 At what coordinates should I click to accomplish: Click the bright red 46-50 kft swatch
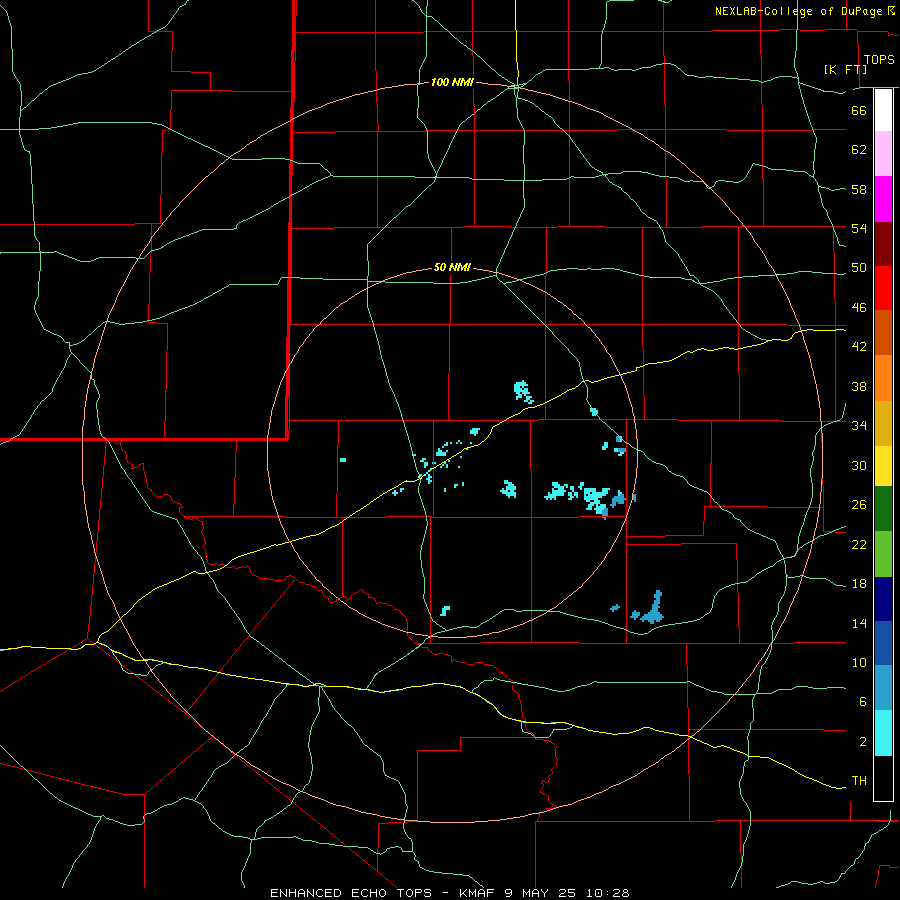pyautogui.click(x=883, y=288)
